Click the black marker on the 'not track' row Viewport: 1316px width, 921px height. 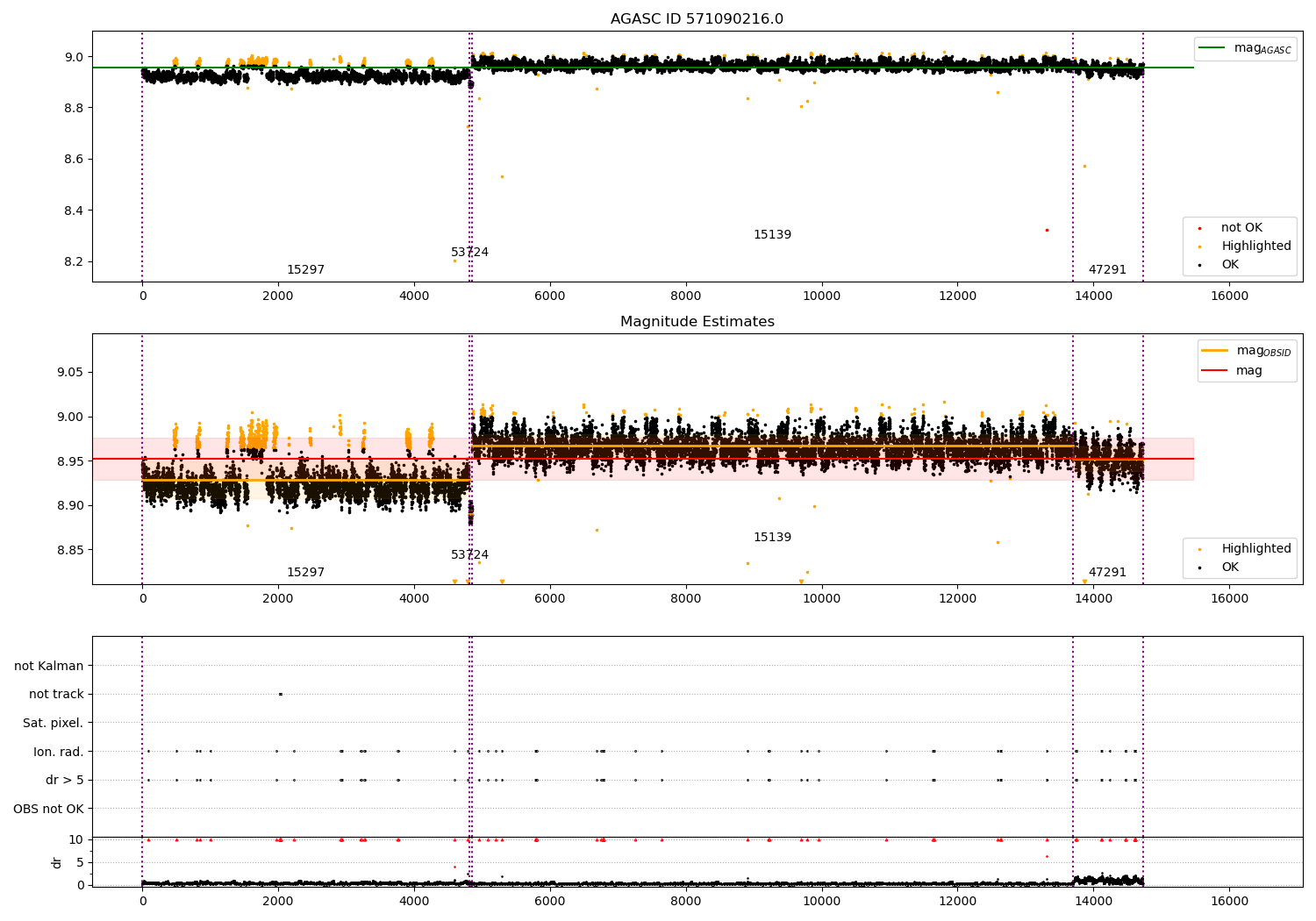pyautogui.click(x=280, y=694)
